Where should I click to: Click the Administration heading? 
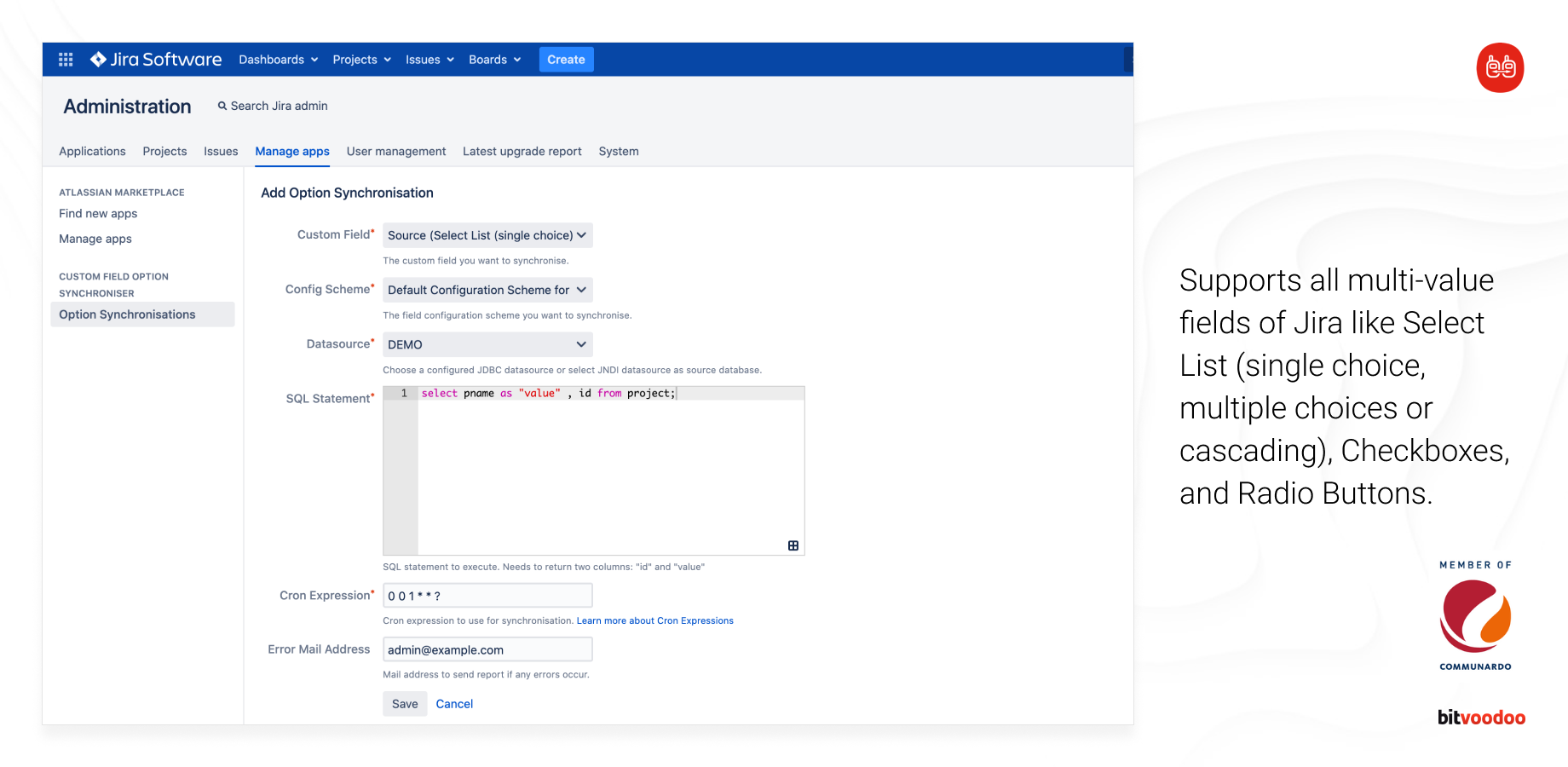click(127, 107)
